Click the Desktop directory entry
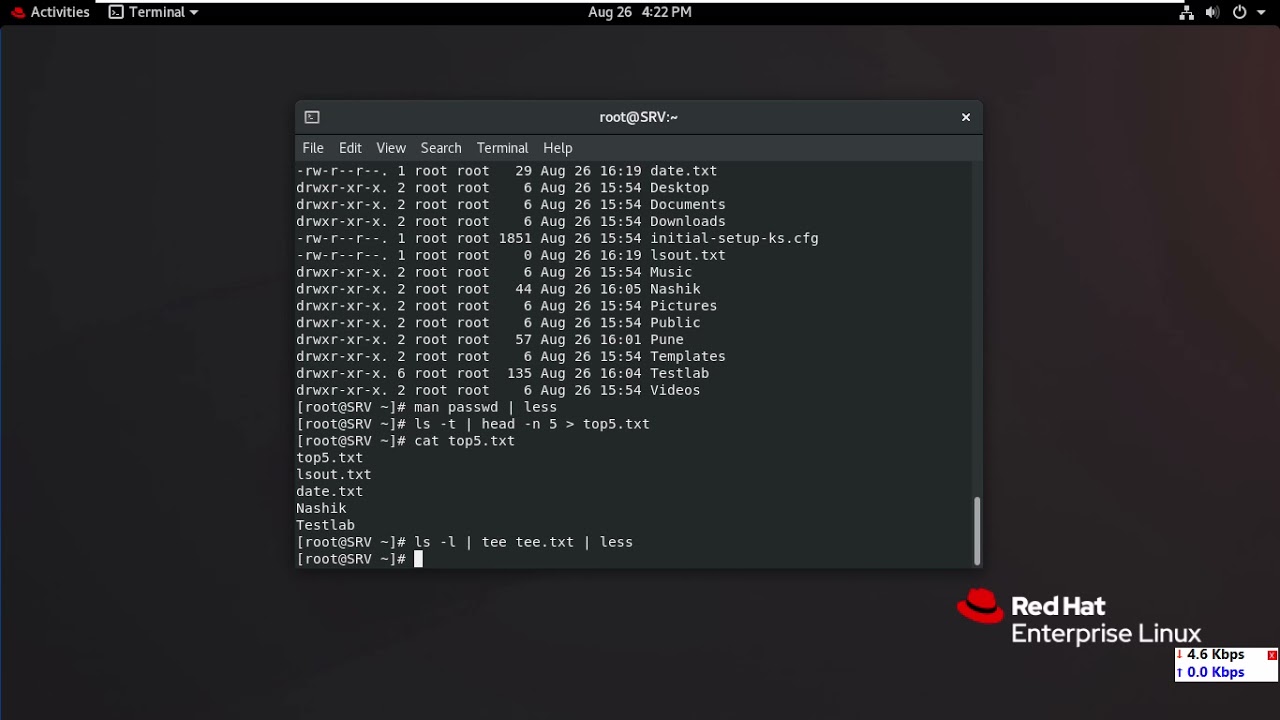Viewport: 1280px width, 720px height. coord(679,187)
